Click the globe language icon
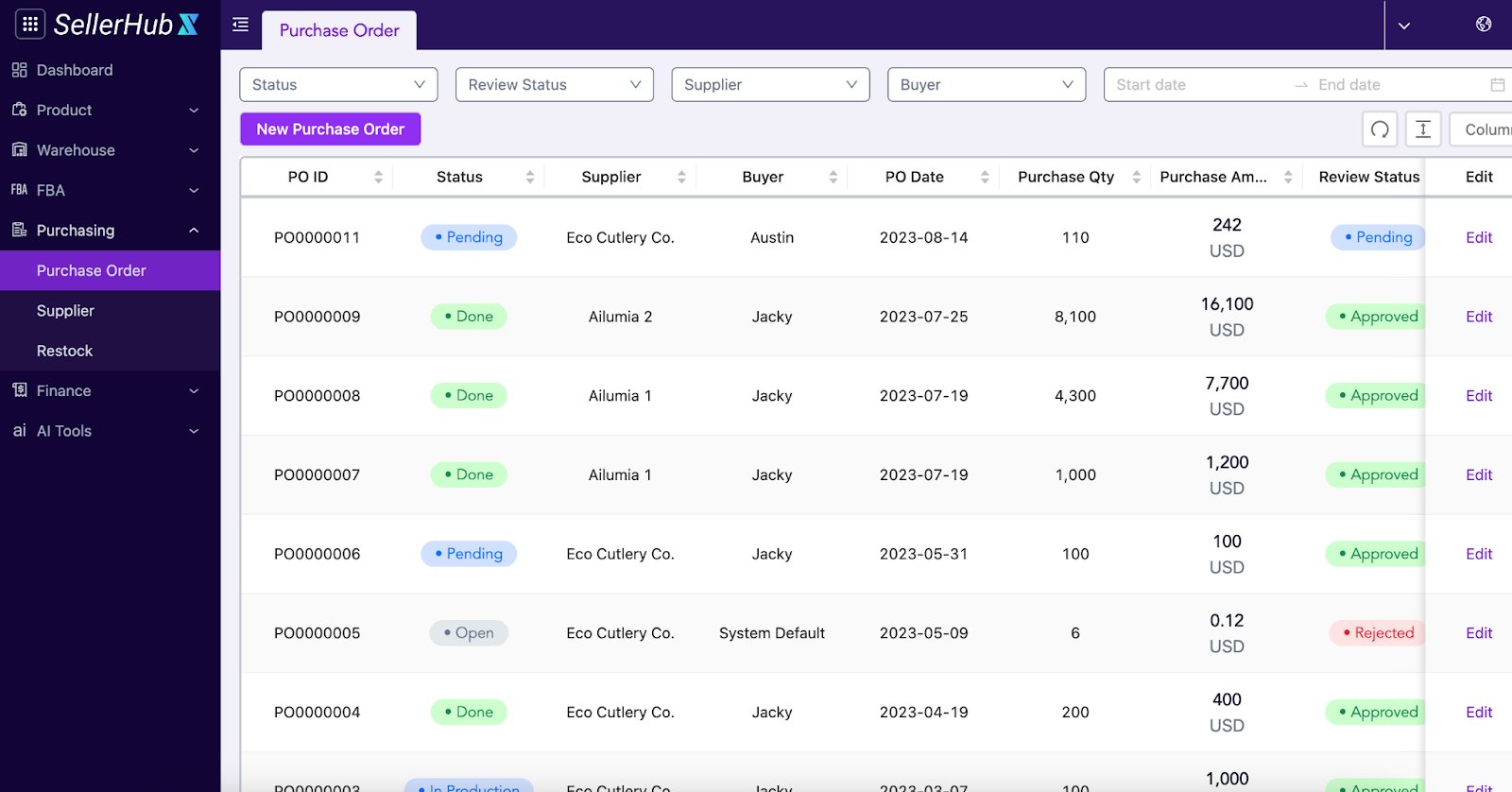1512x792 pixels. click(1484, 25)
